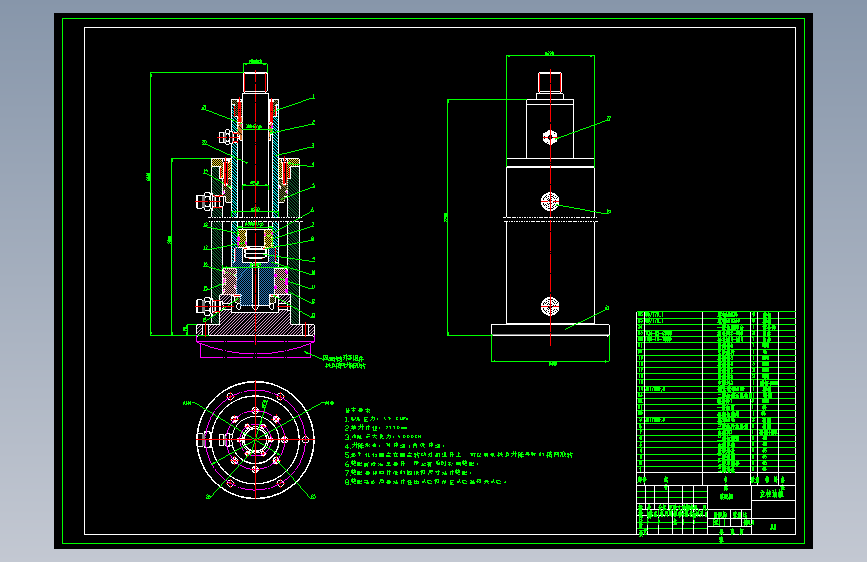867x562 pixels.
Task: Select the middle port circle on side view
Action: click(550, 201)
